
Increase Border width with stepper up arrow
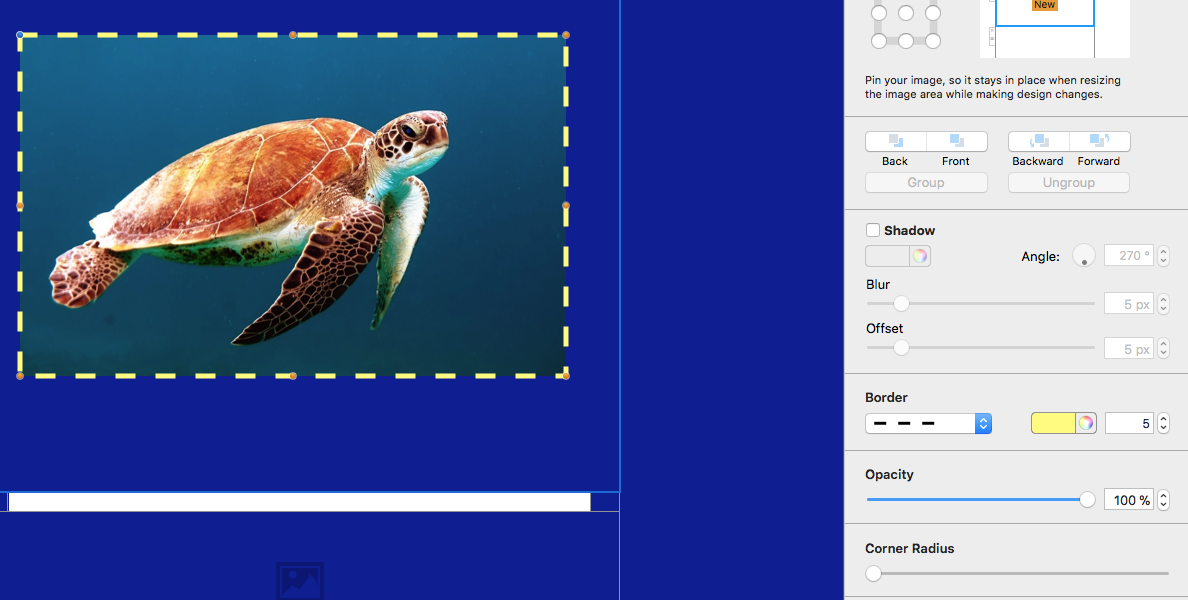1164,418
